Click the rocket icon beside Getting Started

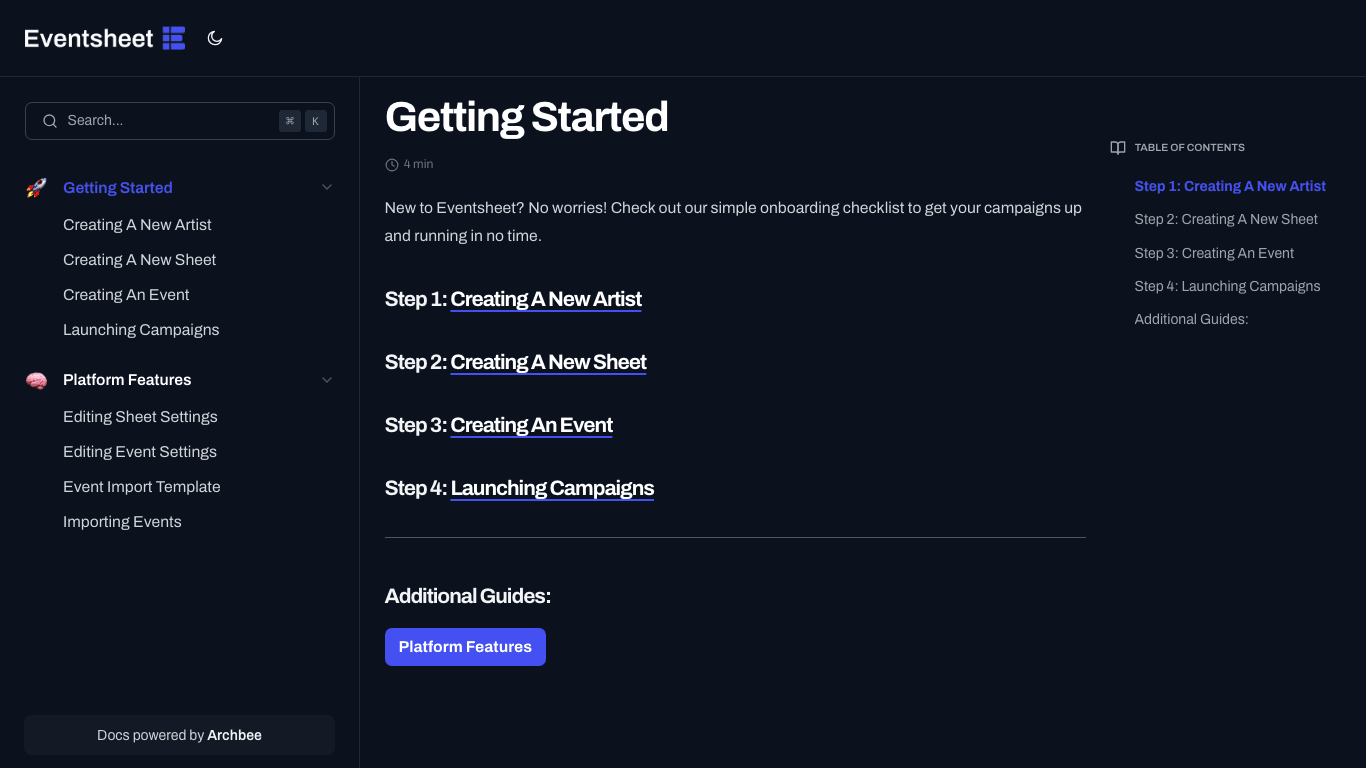[36, 187]
